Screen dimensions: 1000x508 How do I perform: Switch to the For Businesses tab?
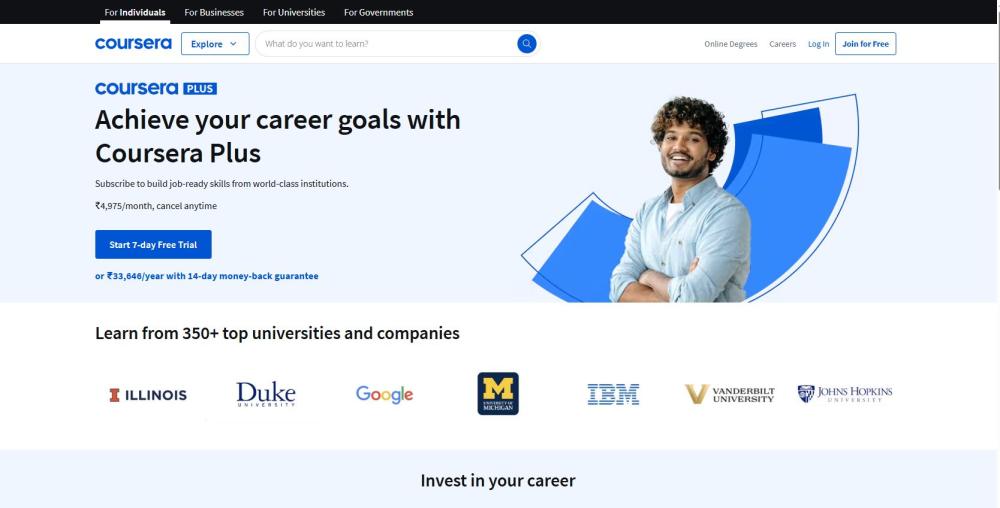(x=214, y=12)
